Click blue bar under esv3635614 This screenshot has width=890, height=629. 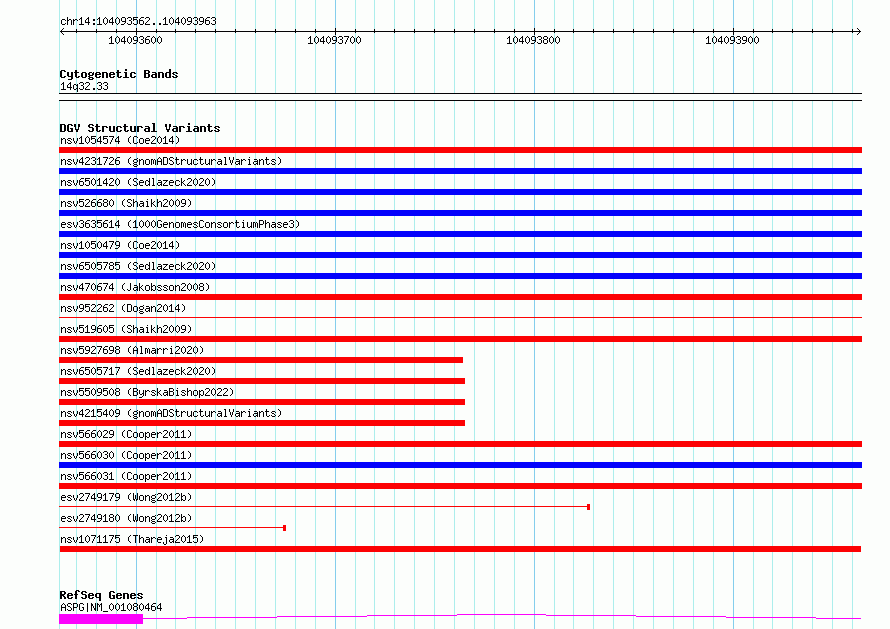[460, 234]
